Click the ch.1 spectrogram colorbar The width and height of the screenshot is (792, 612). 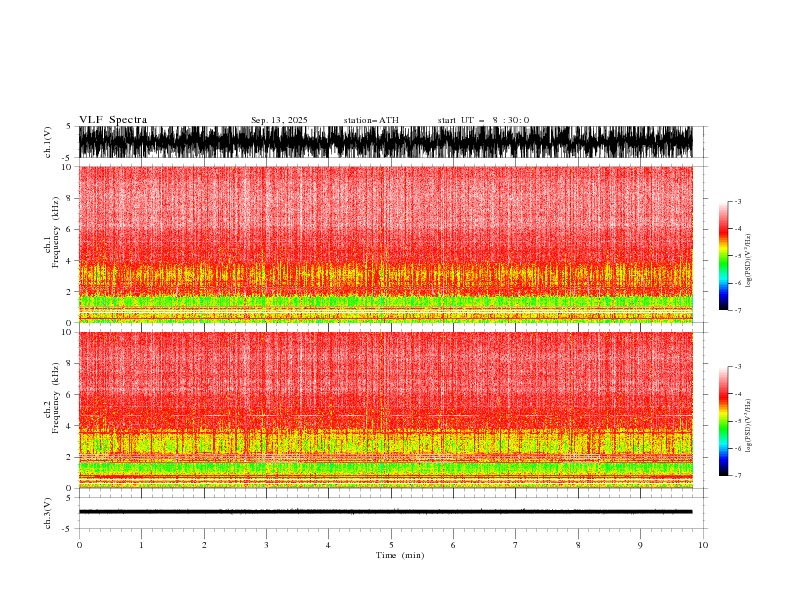723,256
